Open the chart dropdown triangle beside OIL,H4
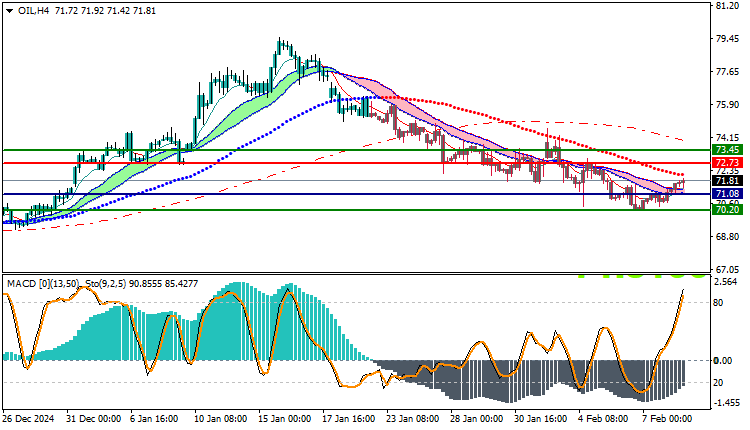750x430 pixels. pyautogui.click(x=10, y=11)
